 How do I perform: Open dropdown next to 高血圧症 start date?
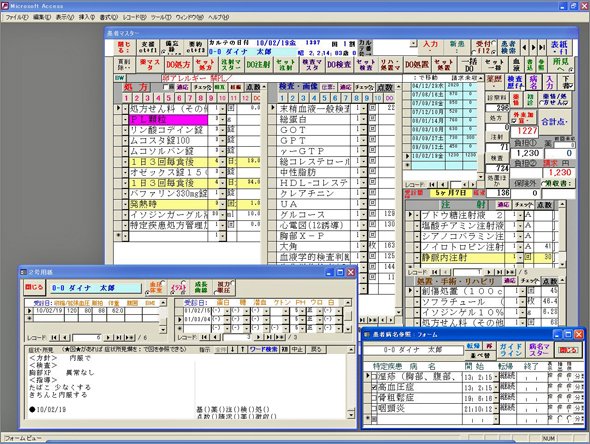tap(496, 387)
